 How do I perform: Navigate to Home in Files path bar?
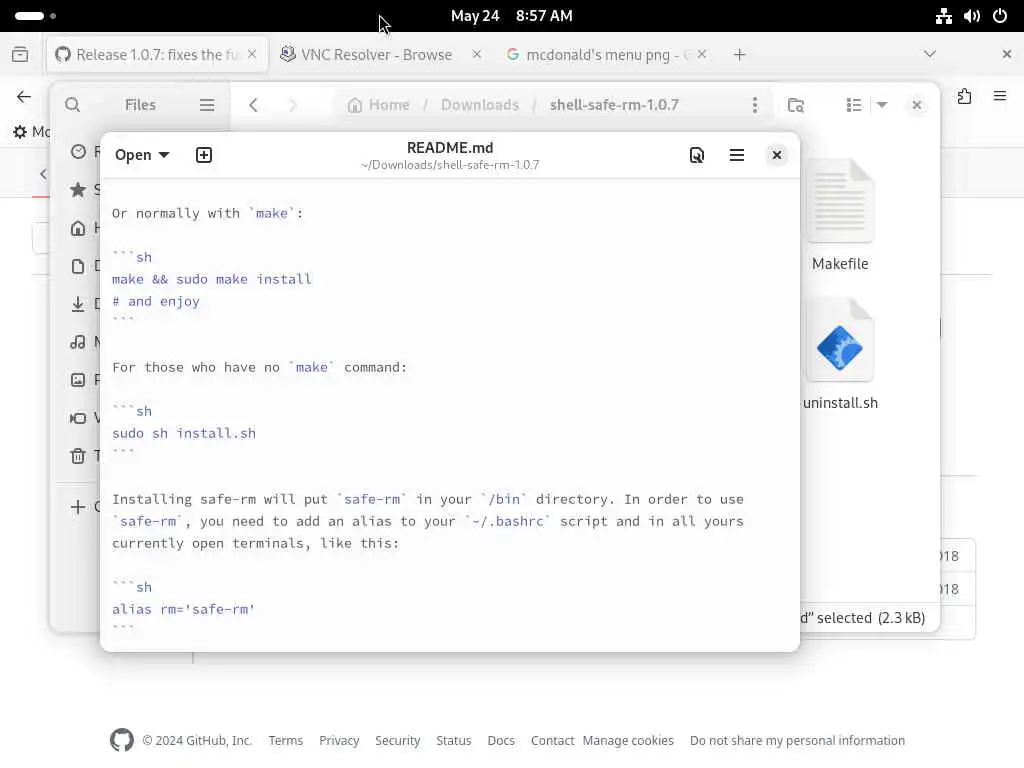point(379,104)
